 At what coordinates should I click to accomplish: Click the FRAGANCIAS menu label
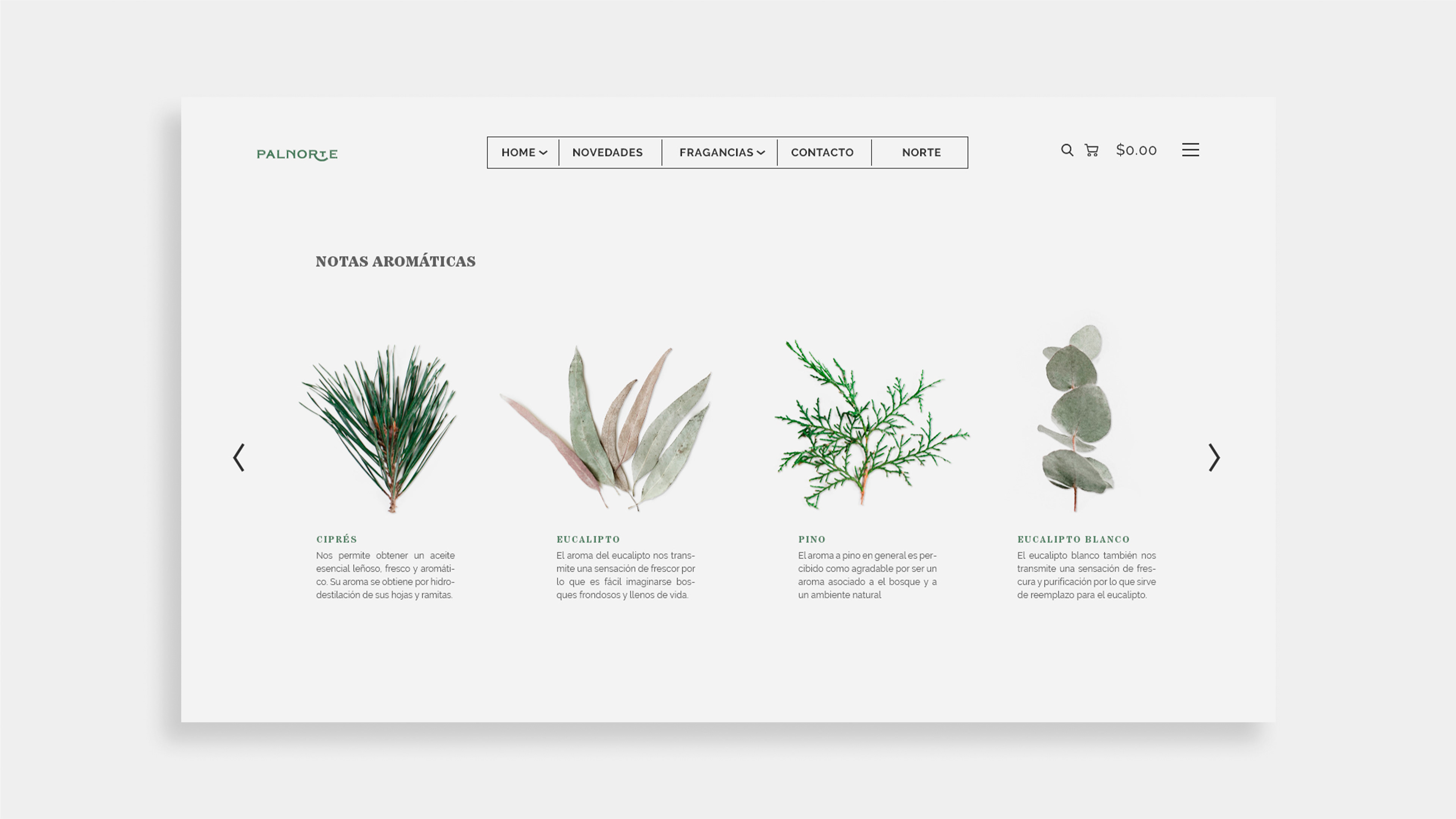coord(716,152)
